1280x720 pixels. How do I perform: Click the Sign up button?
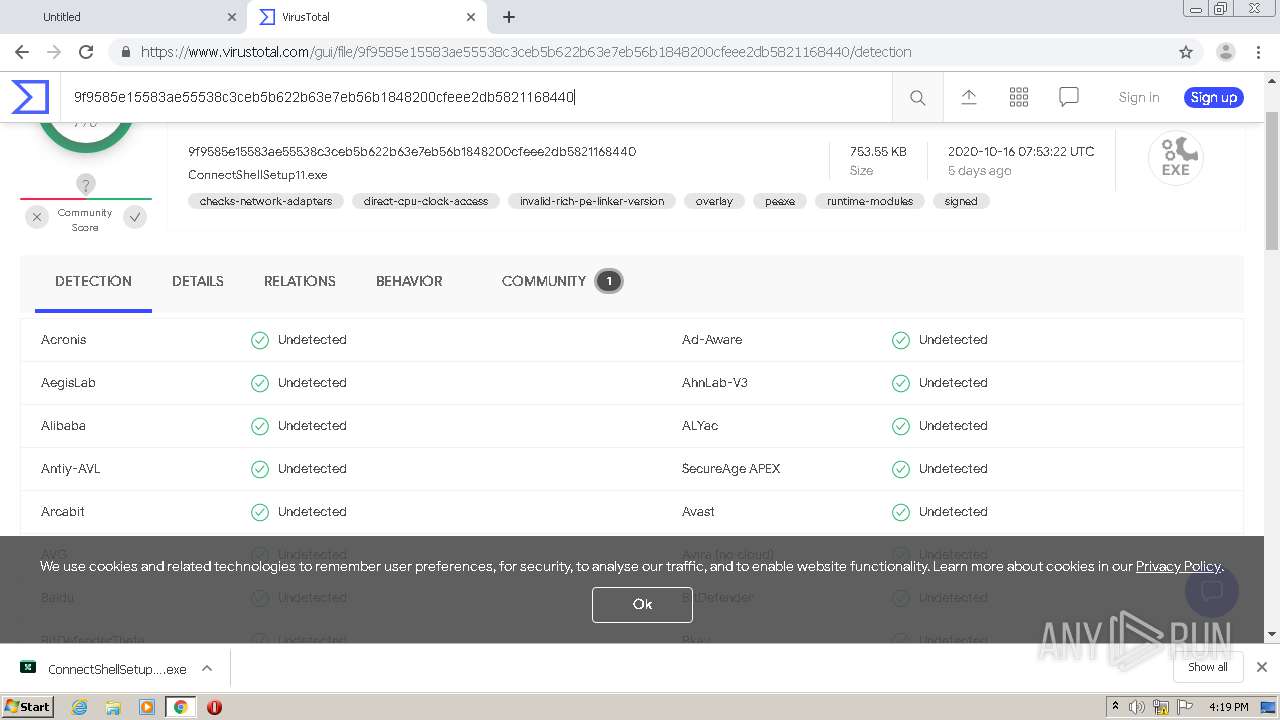1214,97
